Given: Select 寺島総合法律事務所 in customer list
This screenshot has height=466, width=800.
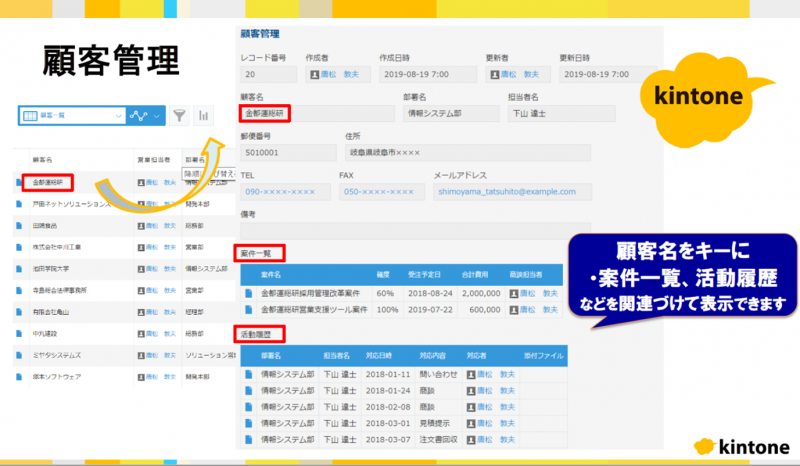Looking at the screenshot, I should click(60, 290).
